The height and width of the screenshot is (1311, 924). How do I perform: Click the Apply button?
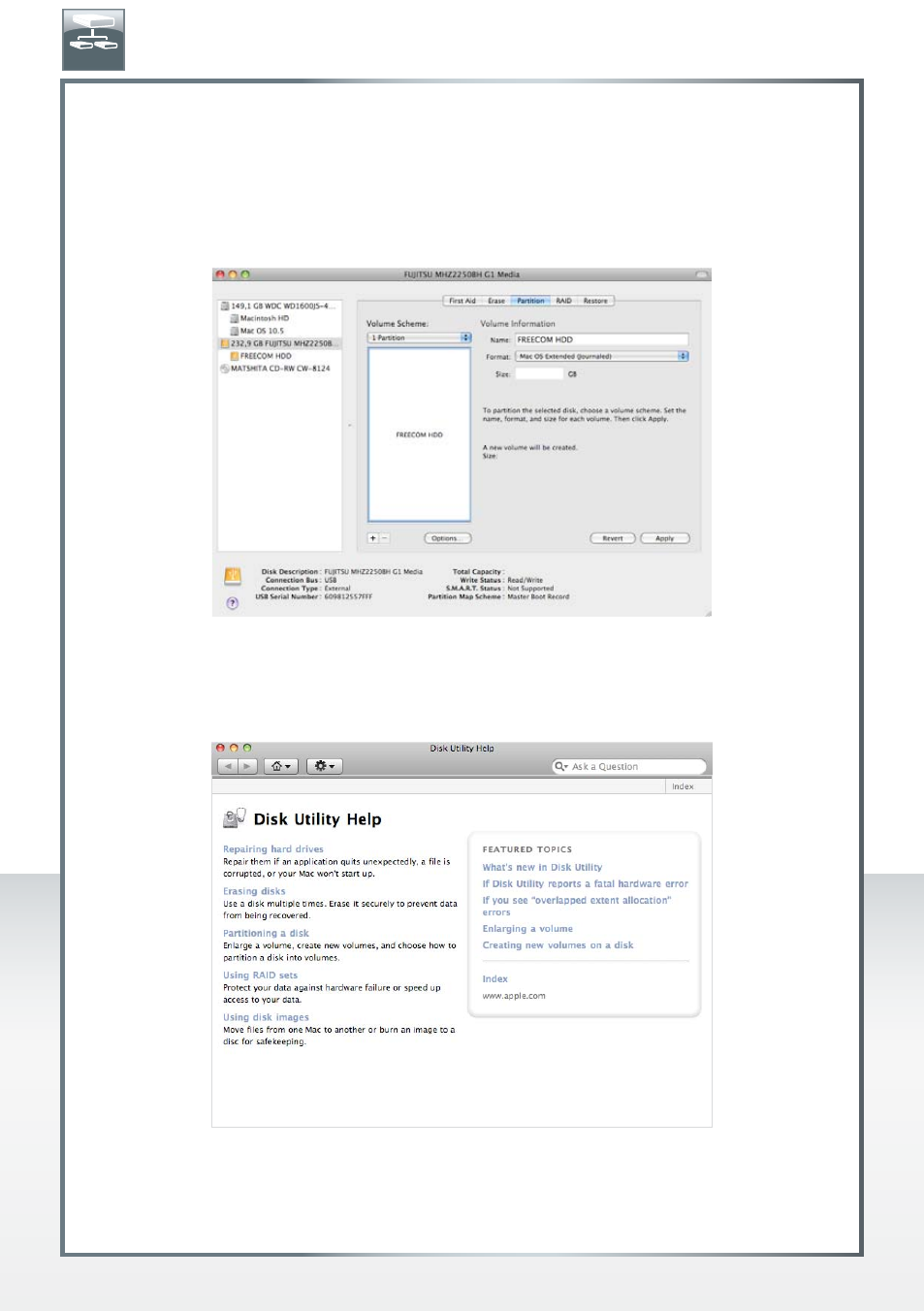[x=665, y=538]
